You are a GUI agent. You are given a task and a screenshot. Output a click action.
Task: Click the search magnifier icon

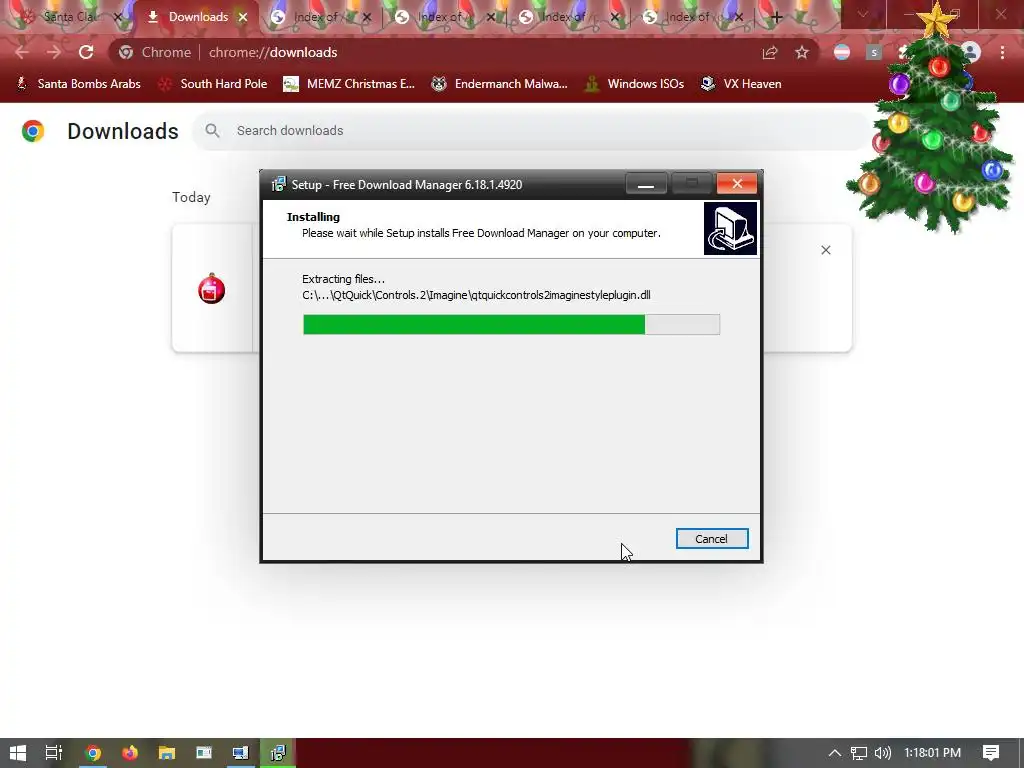212,131
